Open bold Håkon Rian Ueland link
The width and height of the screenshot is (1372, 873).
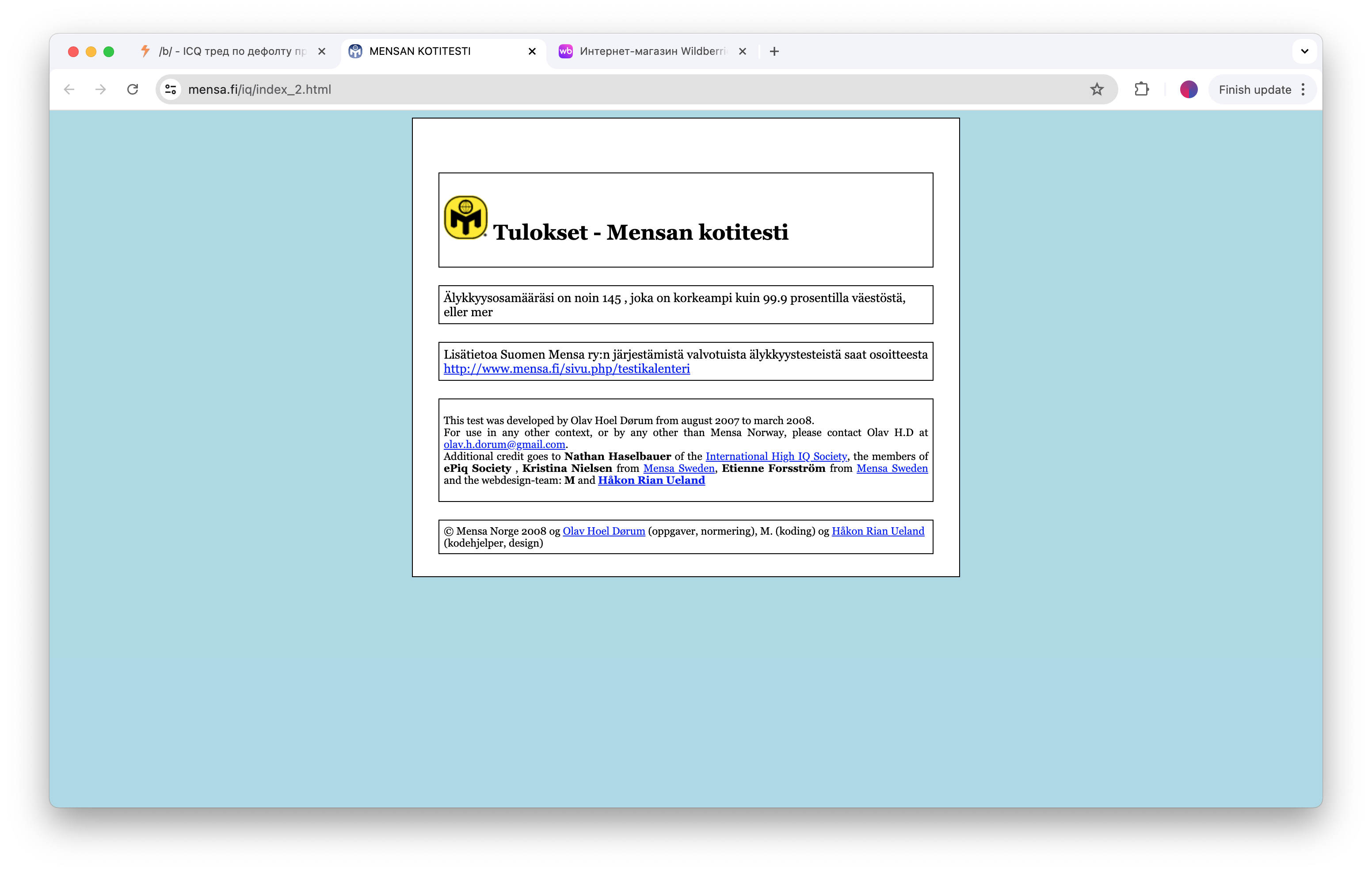tap(651, 480)
